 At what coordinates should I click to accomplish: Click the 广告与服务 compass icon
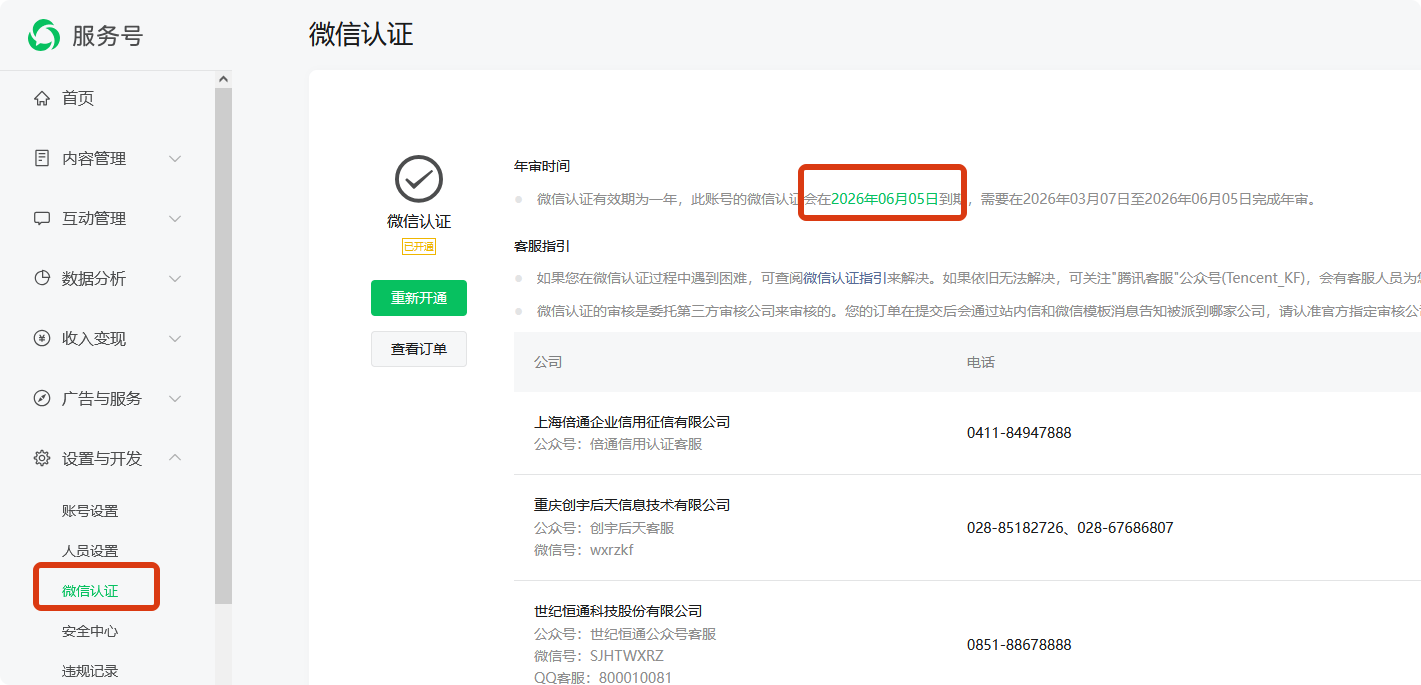click(42, 398)
